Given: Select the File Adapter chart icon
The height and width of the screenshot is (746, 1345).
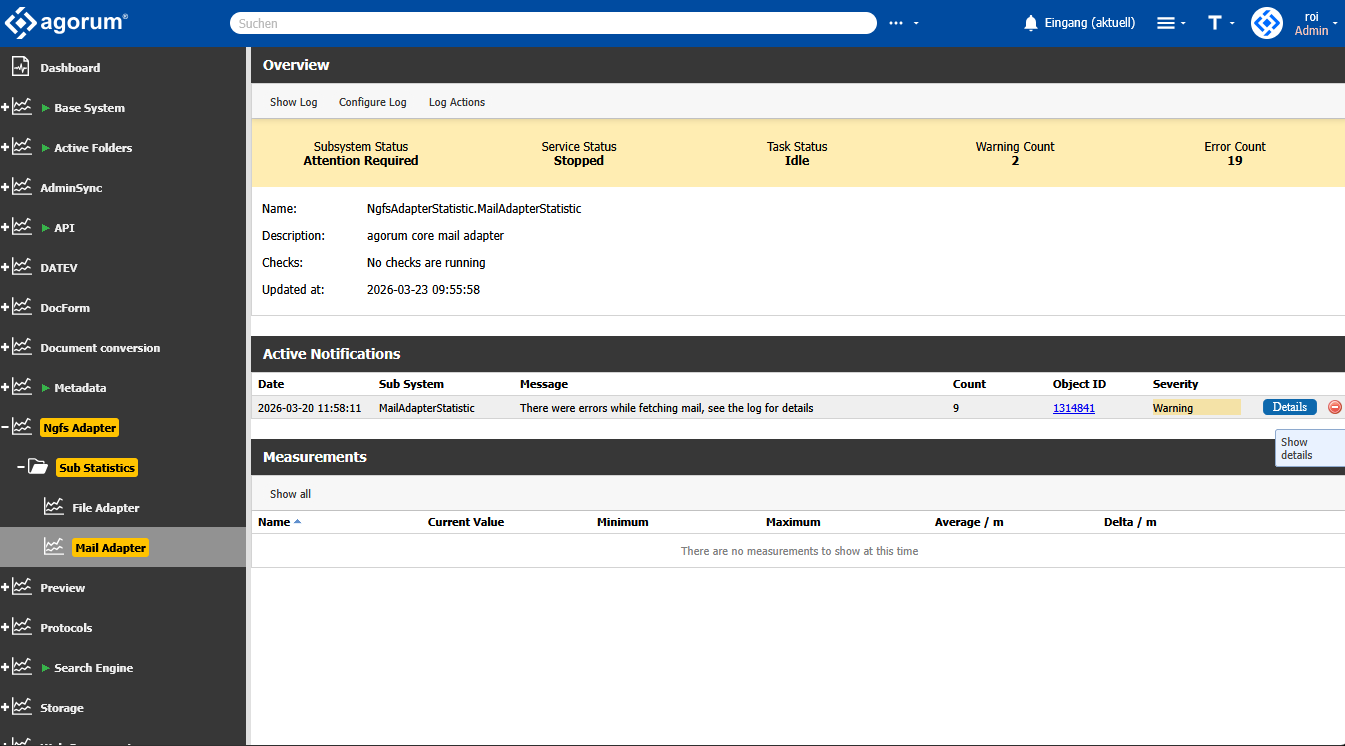Looking at the screenshot, I should pyautogui.click(x=54, y=507).
